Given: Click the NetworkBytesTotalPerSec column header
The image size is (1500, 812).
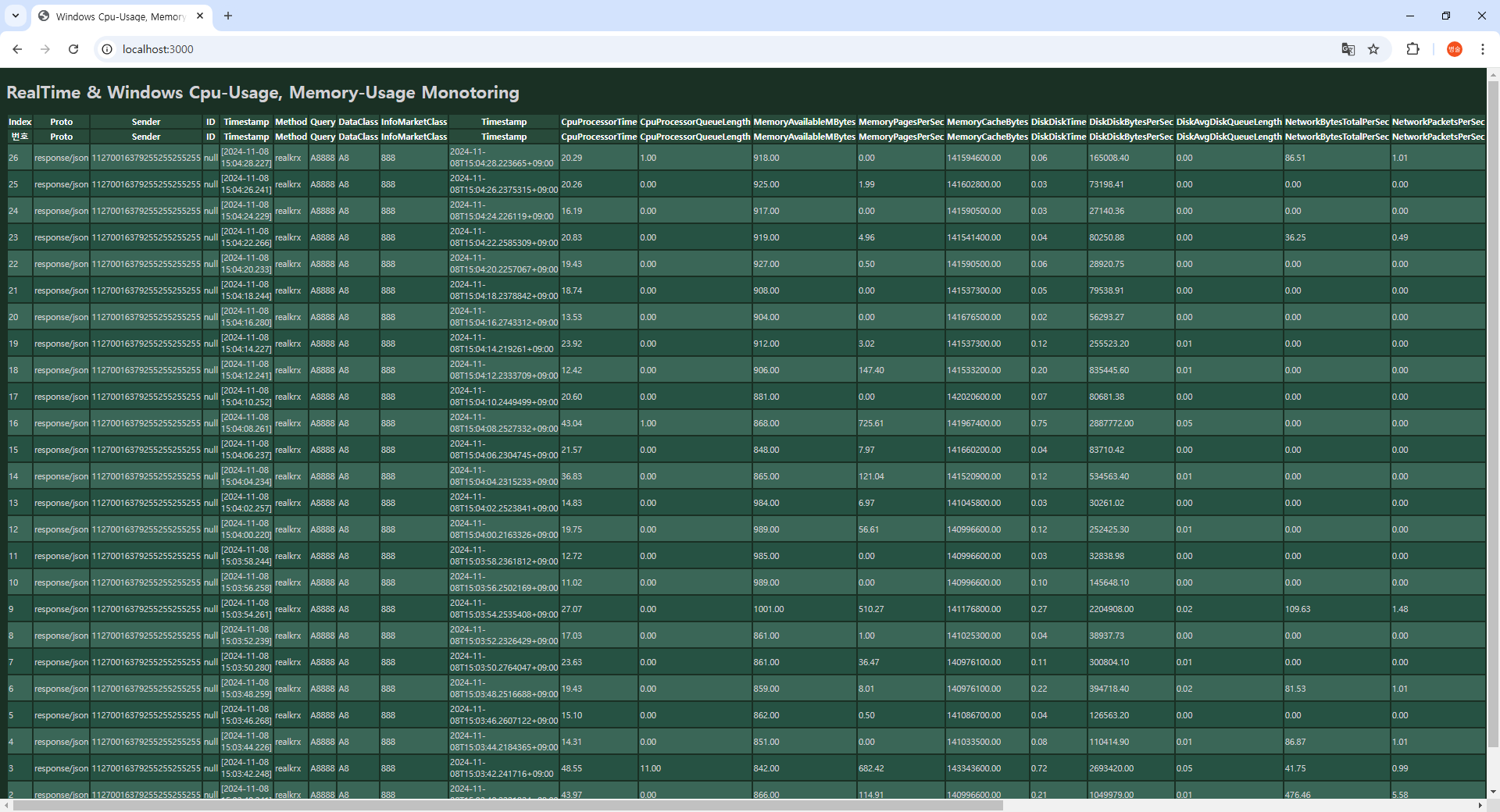Looking at the screenshot, I should (x=1337, y=122).
